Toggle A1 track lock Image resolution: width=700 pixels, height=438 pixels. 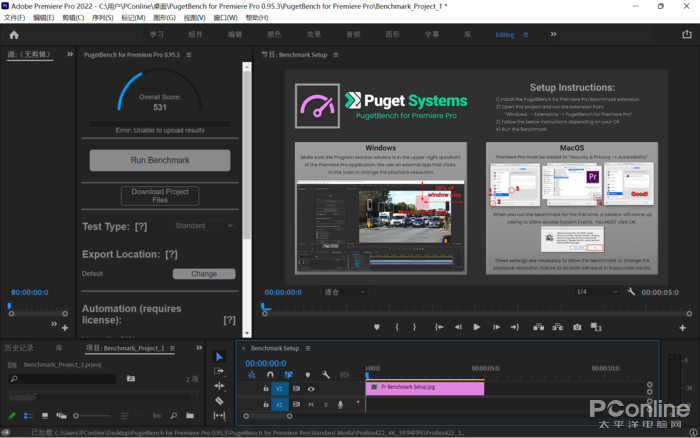coord(266,405)
